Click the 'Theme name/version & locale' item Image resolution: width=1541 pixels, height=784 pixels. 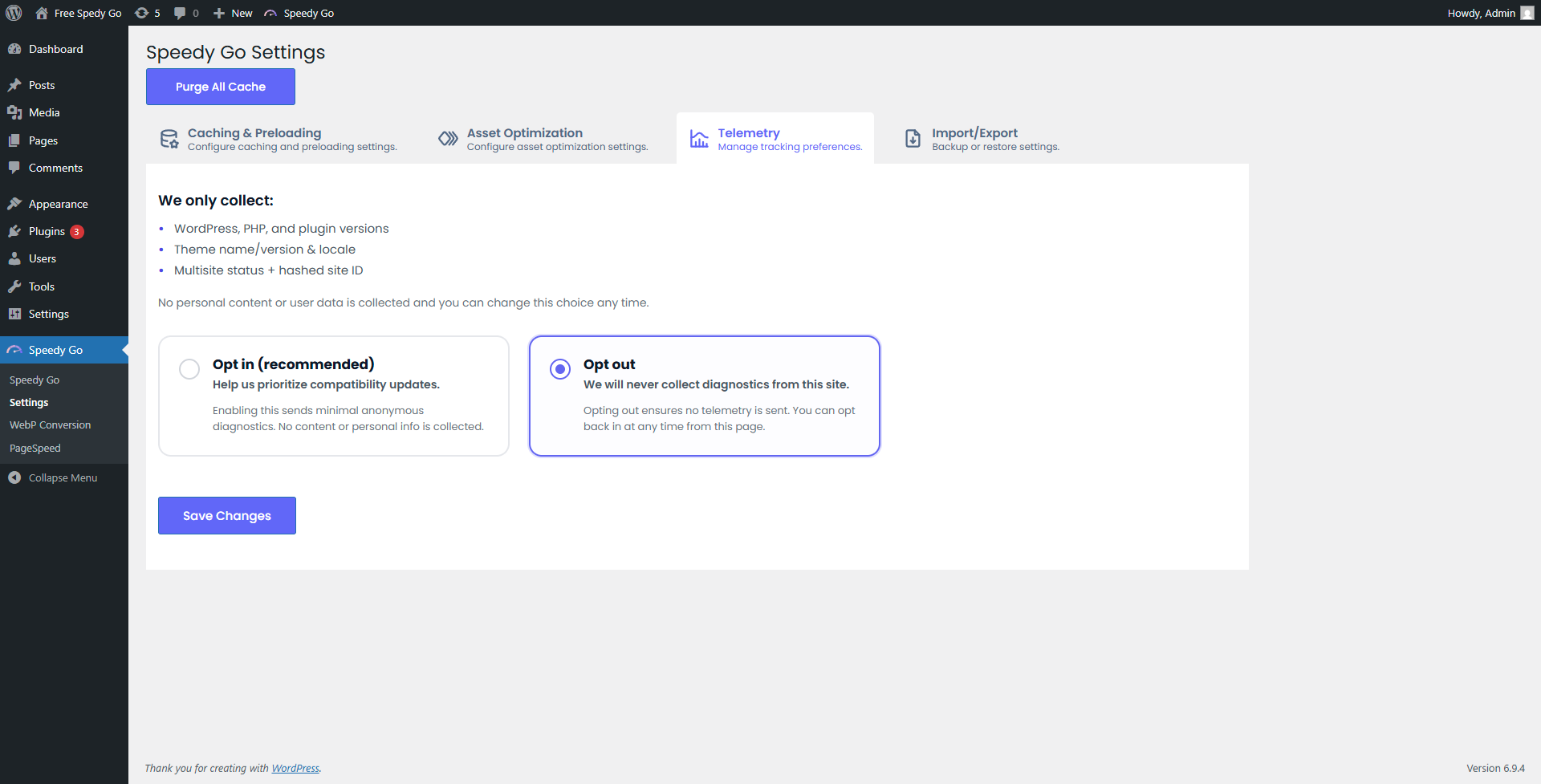click(x=265, y=250)
